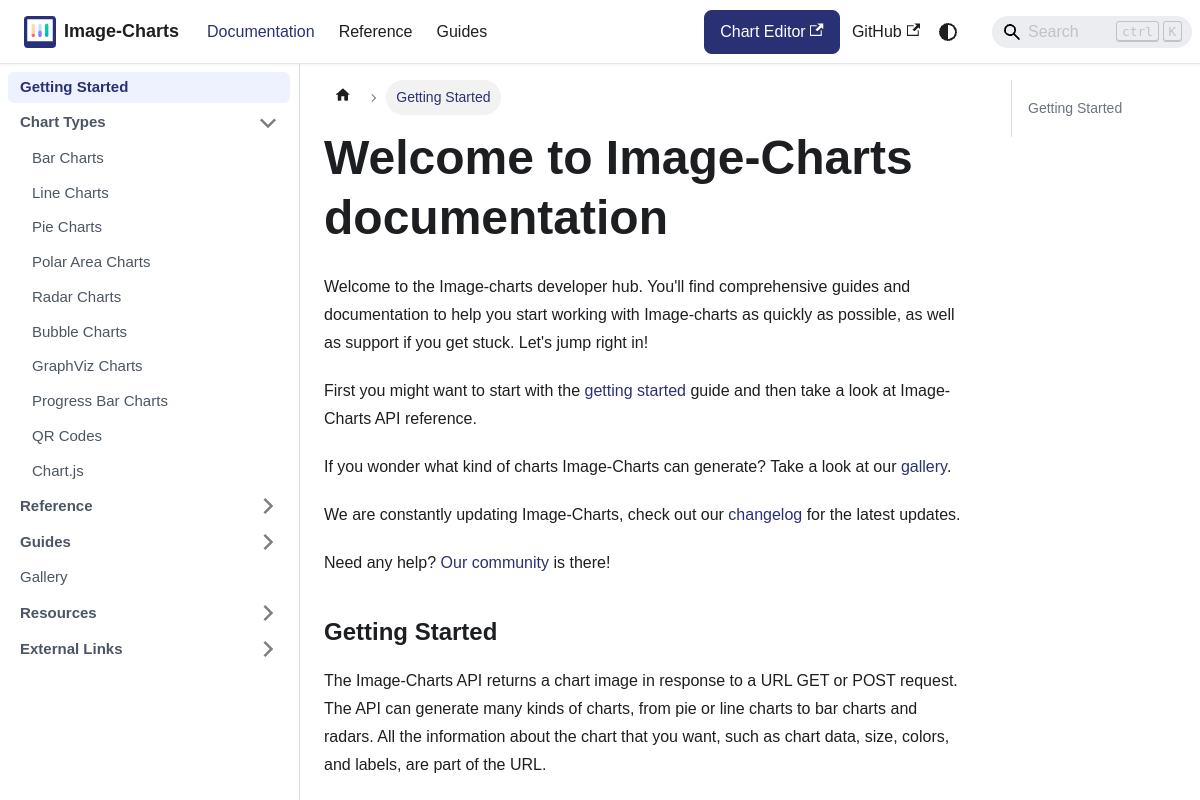The height and width of the screenshot is (800, 1200).
Task: Open Pie Charts in sidebar
Action: (x=67, y=227)
